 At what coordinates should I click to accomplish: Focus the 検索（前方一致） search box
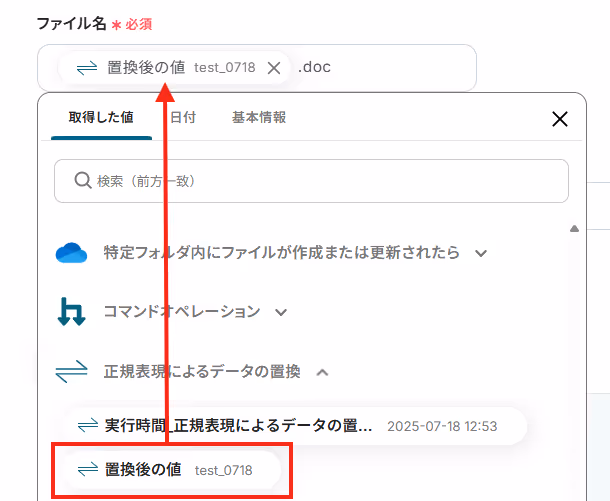[x=311, y=181]
